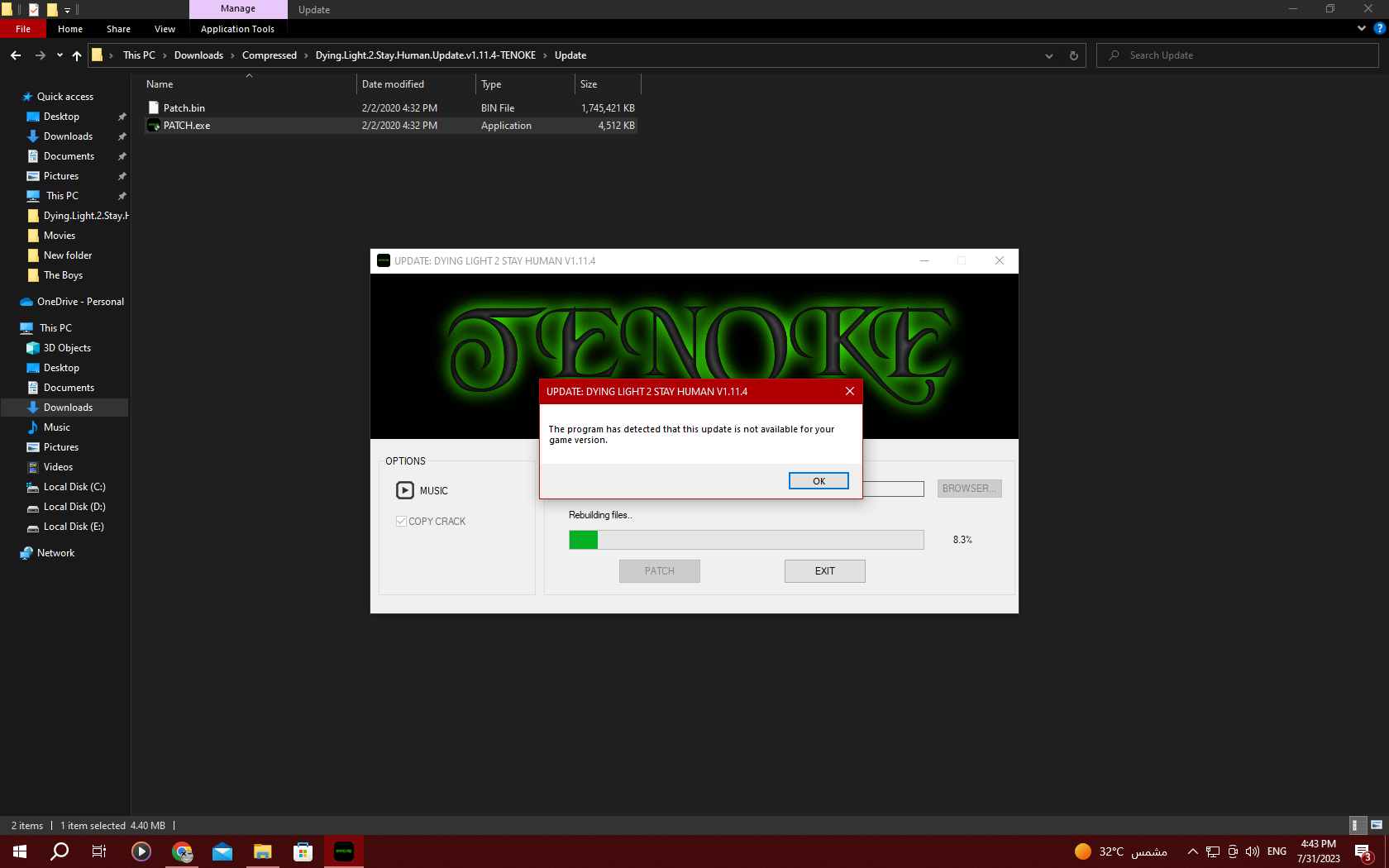Open Quick Access Toolbar customize dropdown
Image resolution: width=1389 pixels, height=868 pixels.
[68, 10]
